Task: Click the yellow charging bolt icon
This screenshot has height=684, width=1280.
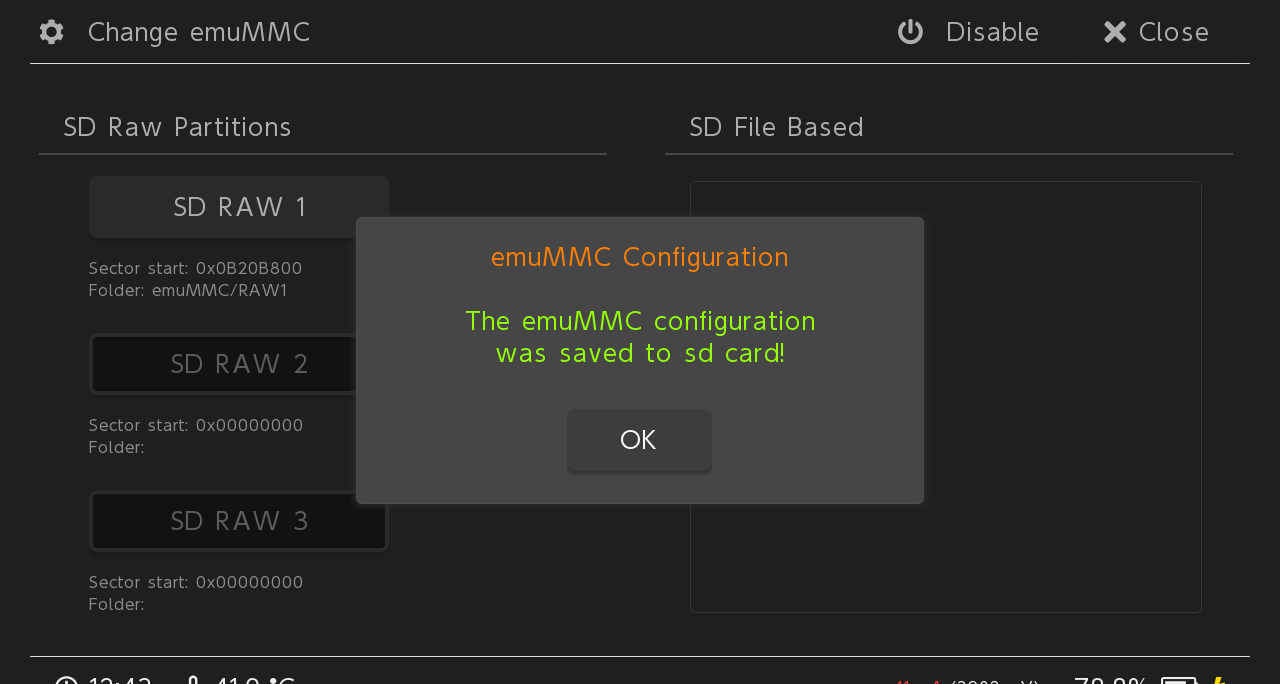Action: pyautogui.click(x=1218, y=680)
